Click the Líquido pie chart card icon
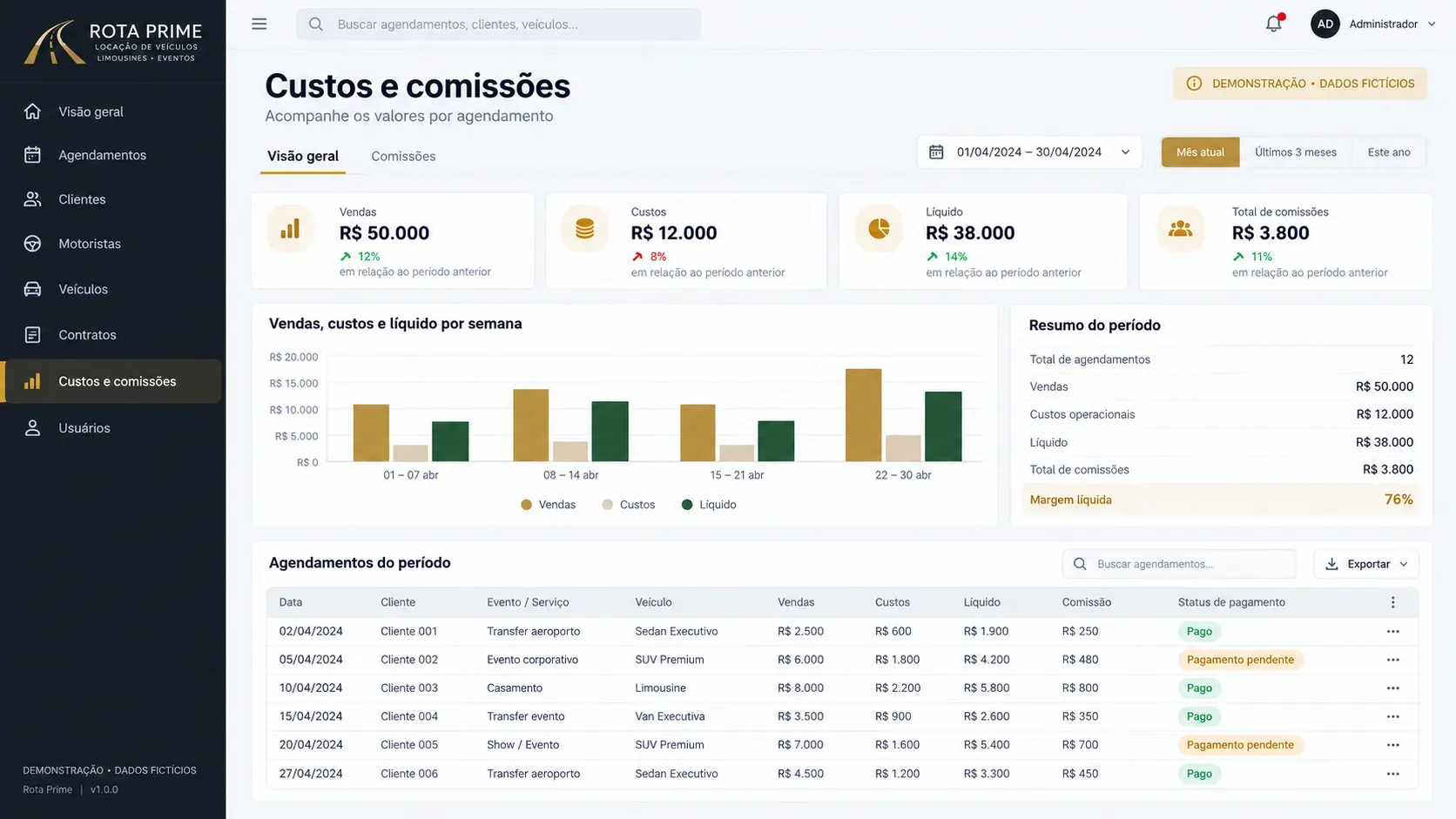The height and width of the screenshot is (819, 1456). pyautogui.click(x=880, y=229)
